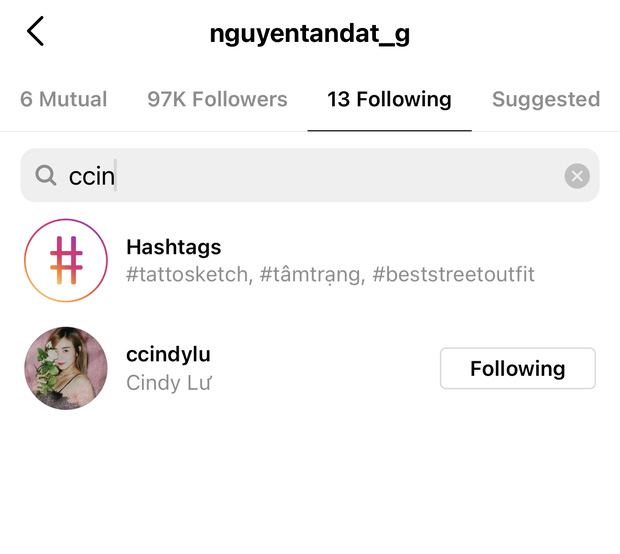Open the Hashtags heading label
Image resolution: width=620 pixels, height=554 pixels.
click(174, 247)
